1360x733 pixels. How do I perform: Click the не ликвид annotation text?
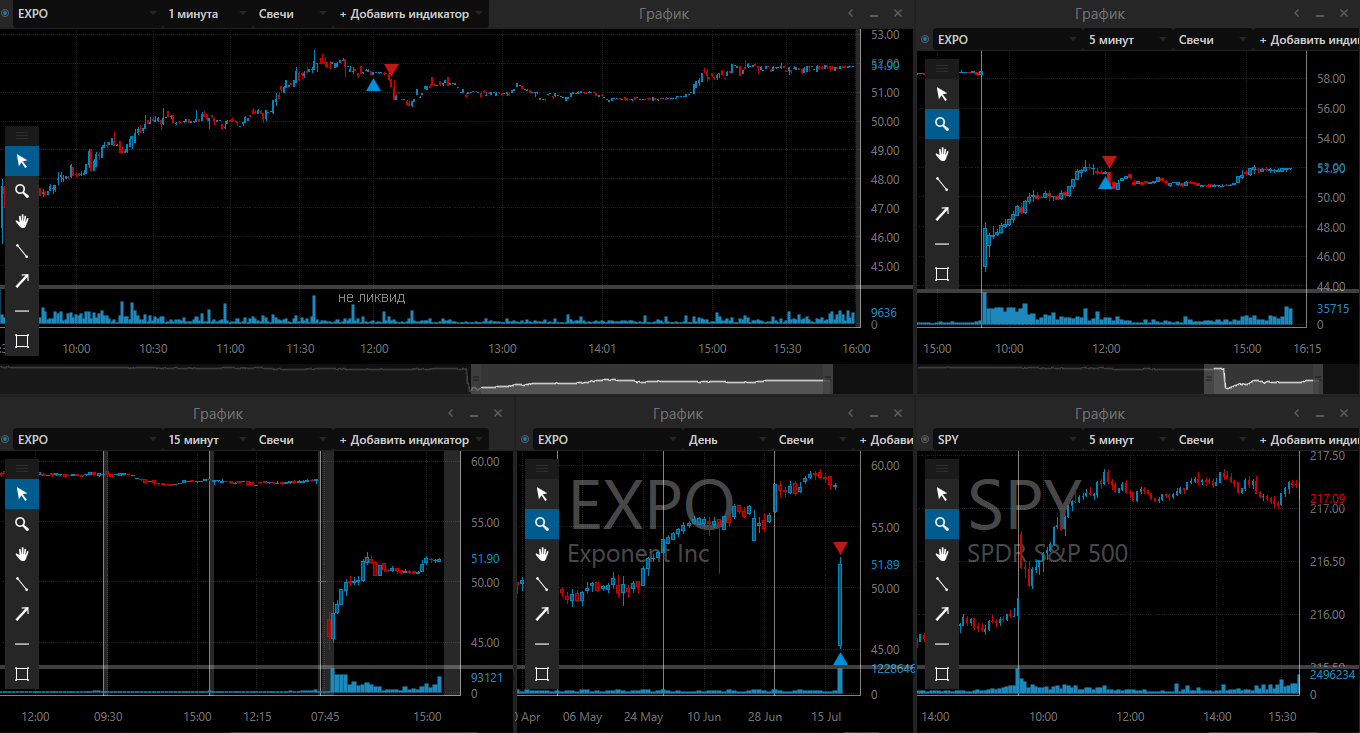tap(371, 297)
